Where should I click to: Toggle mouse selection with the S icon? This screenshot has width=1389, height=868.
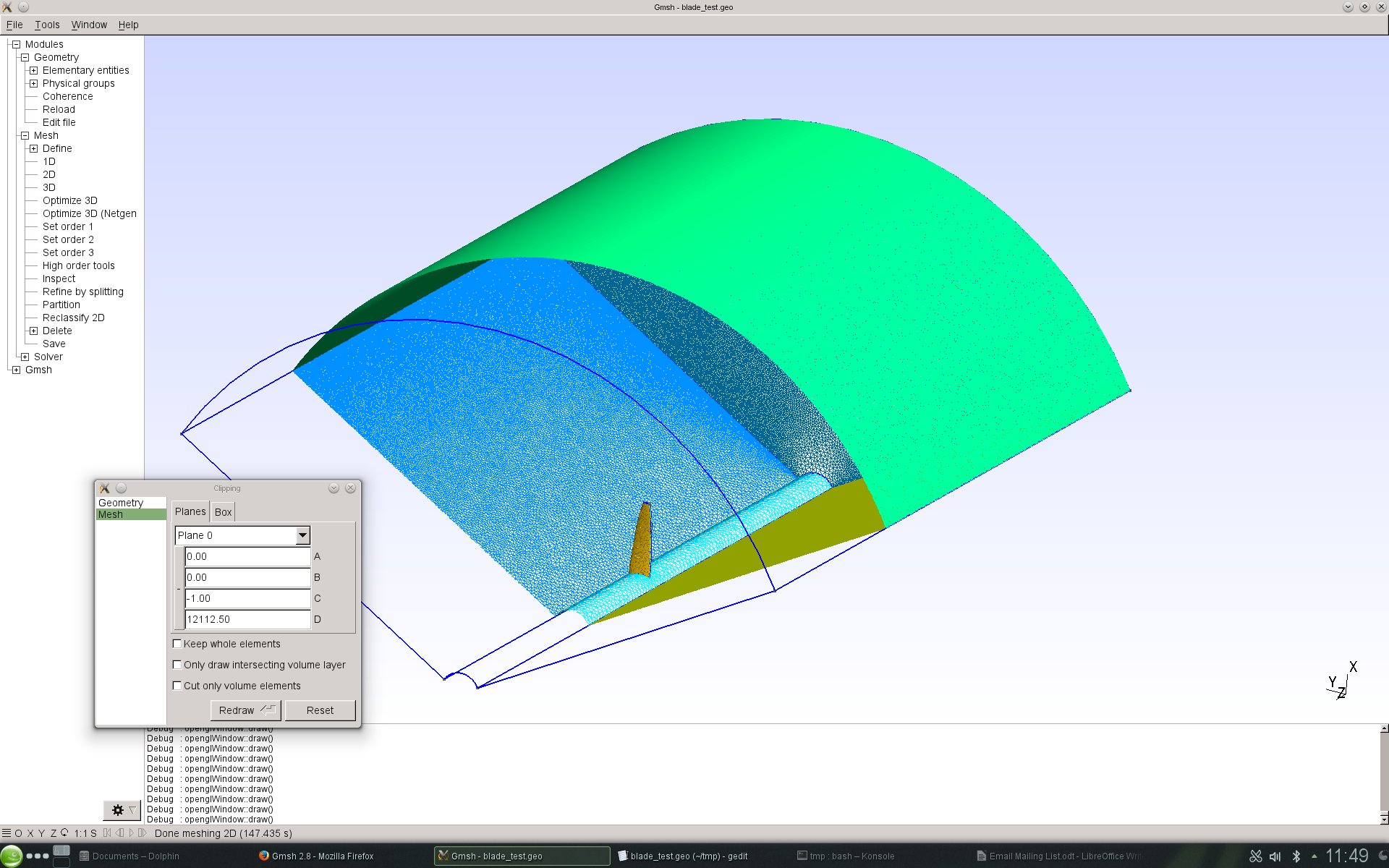[93, 833]
